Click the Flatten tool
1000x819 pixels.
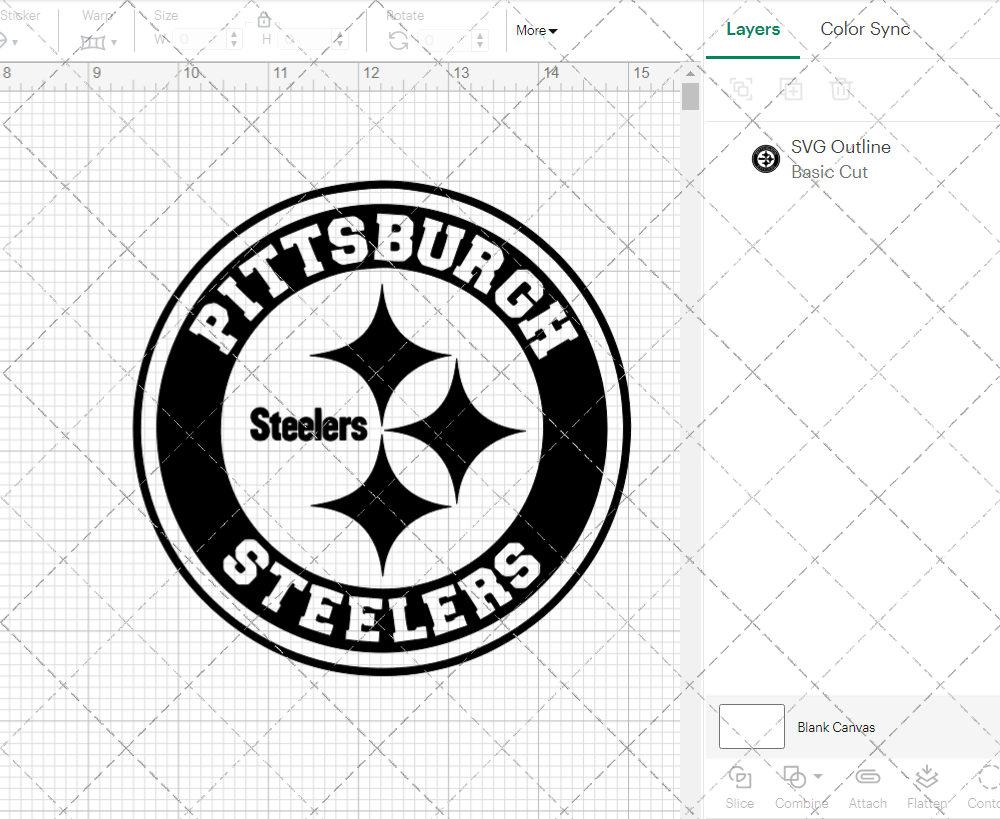tap(927, 786)
